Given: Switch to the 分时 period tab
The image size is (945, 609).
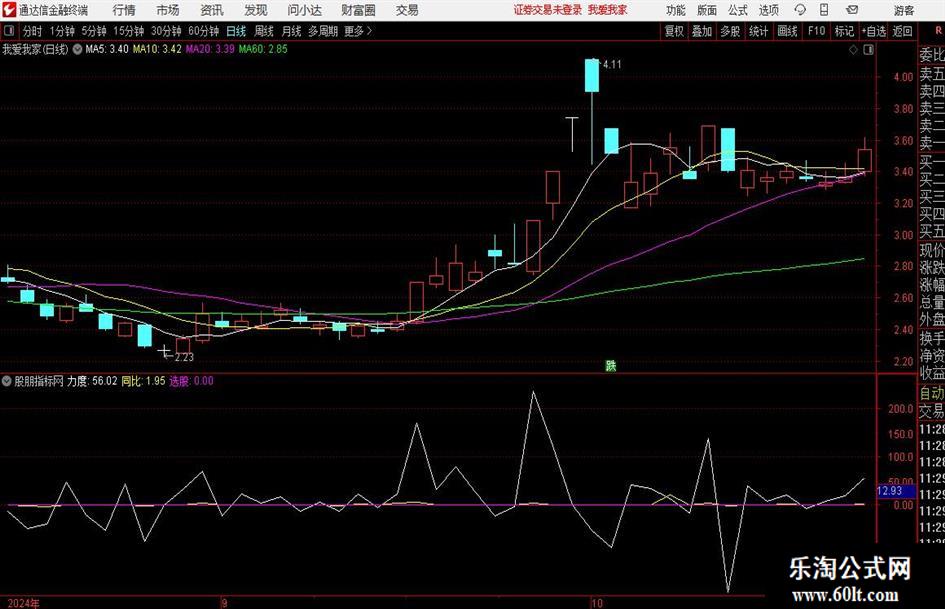Looking at the screenshot, I should [x=33, y=31].
